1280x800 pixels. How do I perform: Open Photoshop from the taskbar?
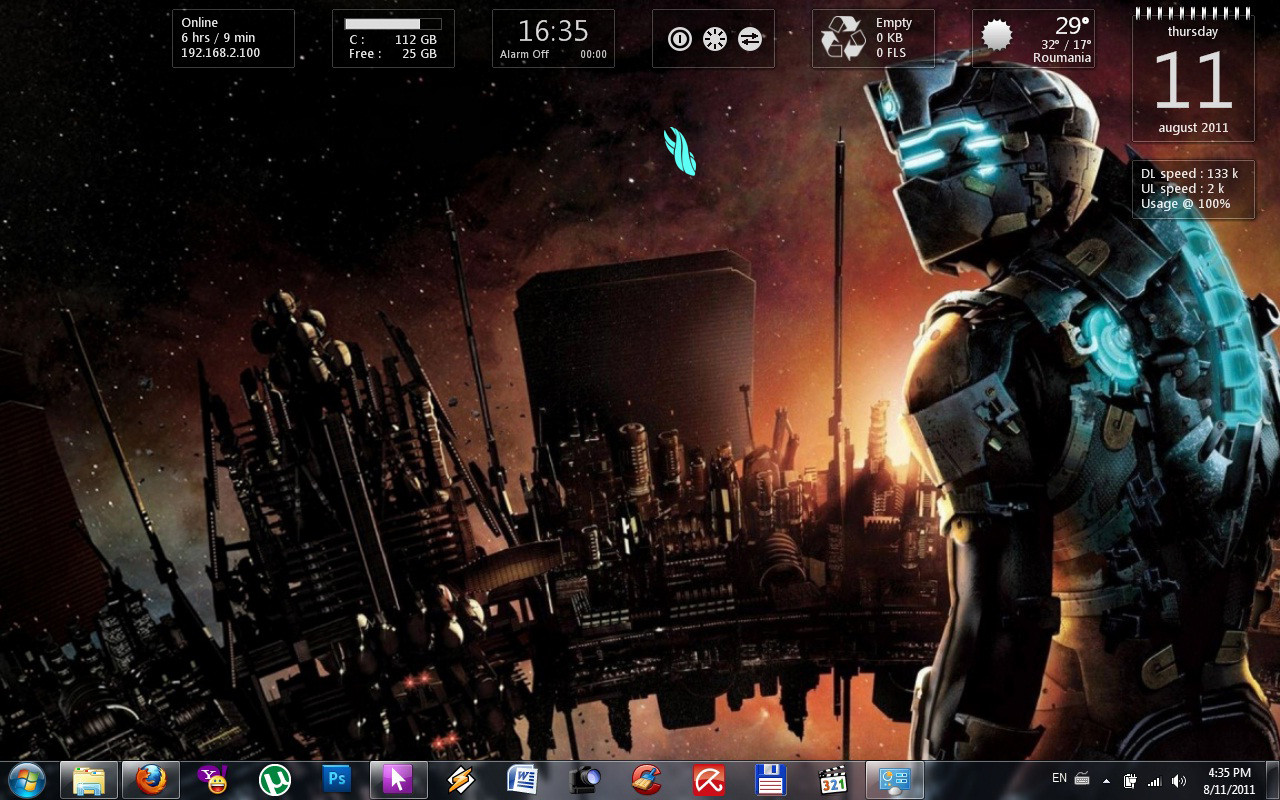(x=336, y=779)
